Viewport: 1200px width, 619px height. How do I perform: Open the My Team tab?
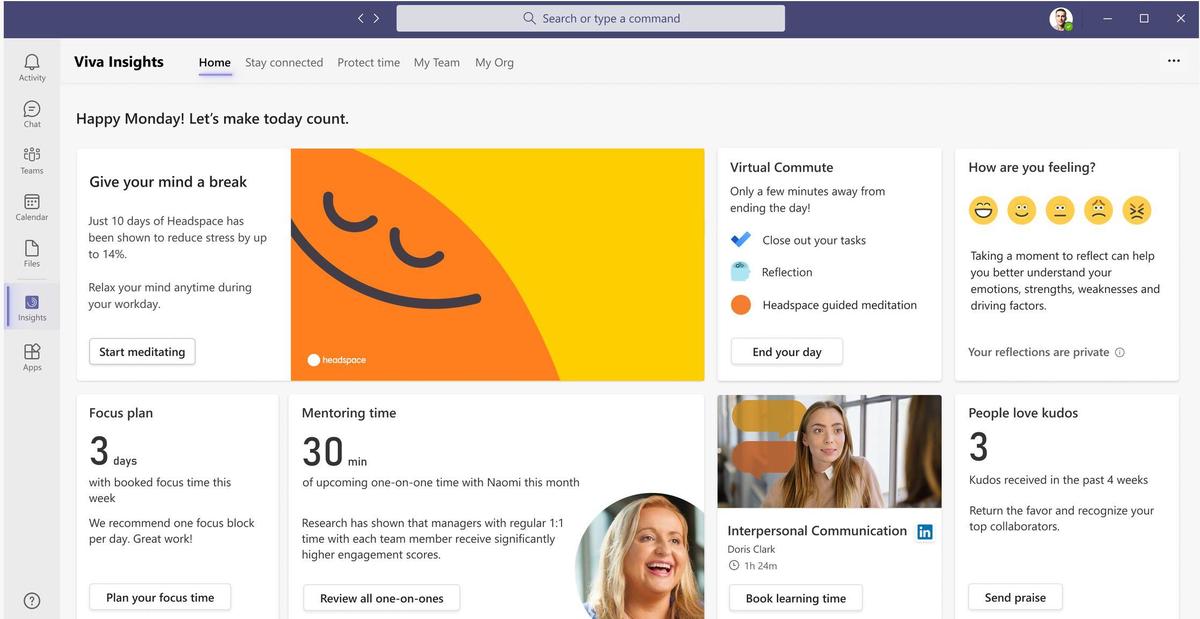coord(437,62)
